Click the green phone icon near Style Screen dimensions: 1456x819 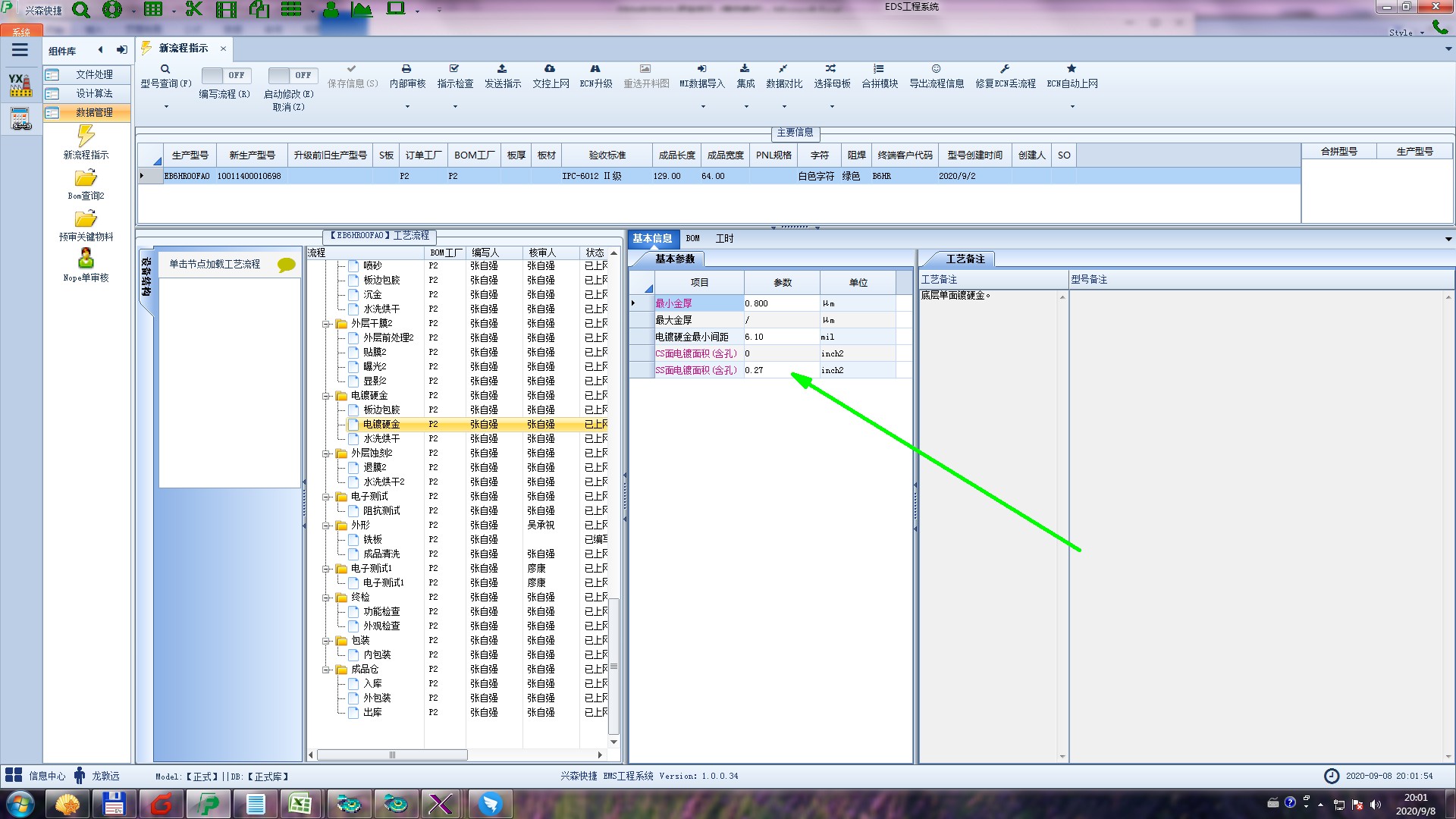tap(1439, 27)
